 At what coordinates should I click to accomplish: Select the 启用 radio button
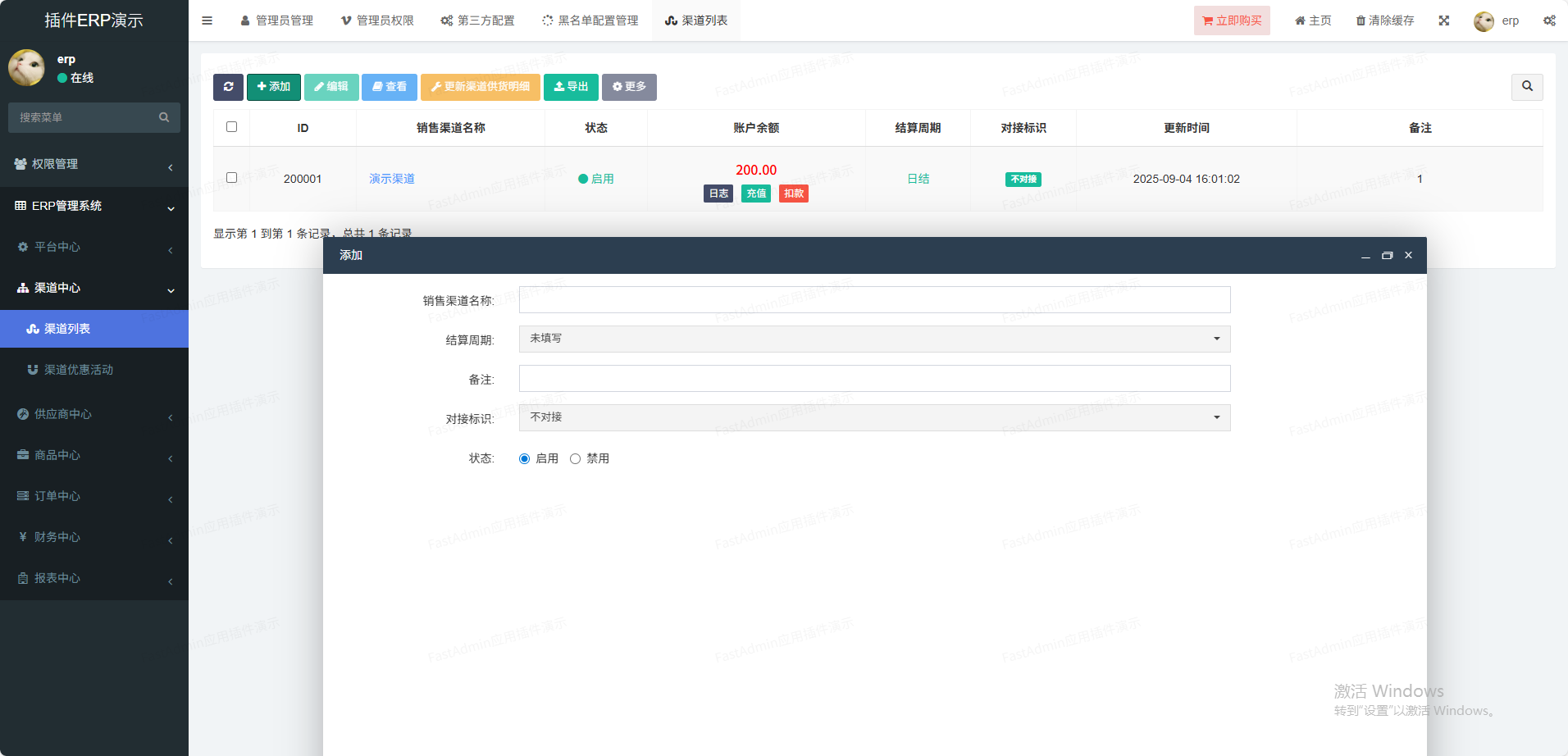[x=525, y=459]
